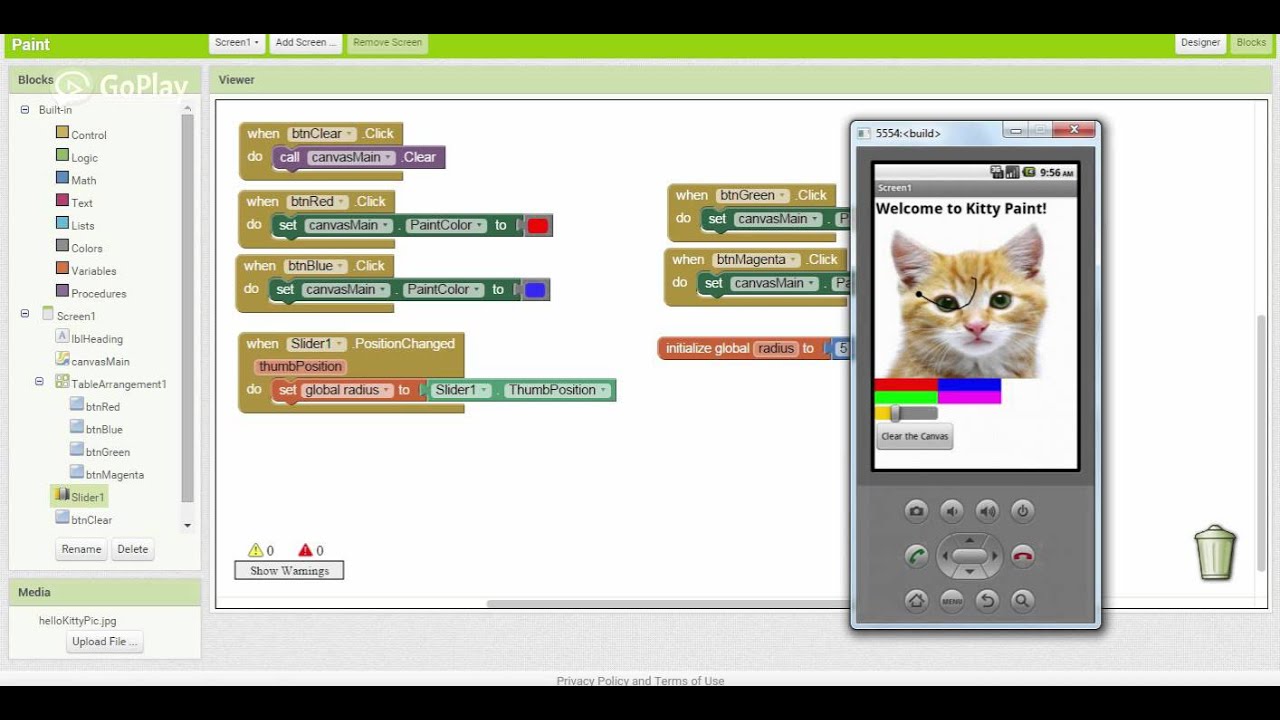
Task: Select the canvasMain component
Action: click(x=93, y=361)
